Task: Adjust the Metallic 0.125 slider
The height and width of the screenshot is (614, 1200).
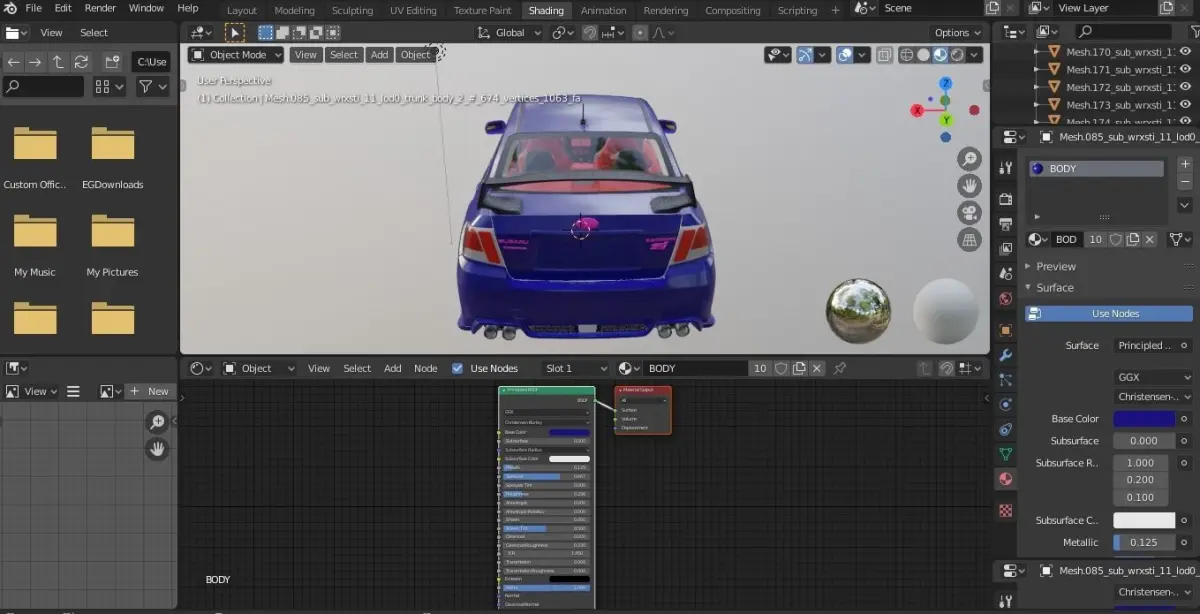Action: pyautogui.click(x=1144, y=542)
